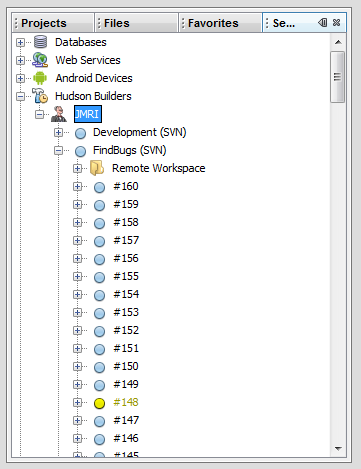
Task: Expand the Databases node
Action: 20,42
